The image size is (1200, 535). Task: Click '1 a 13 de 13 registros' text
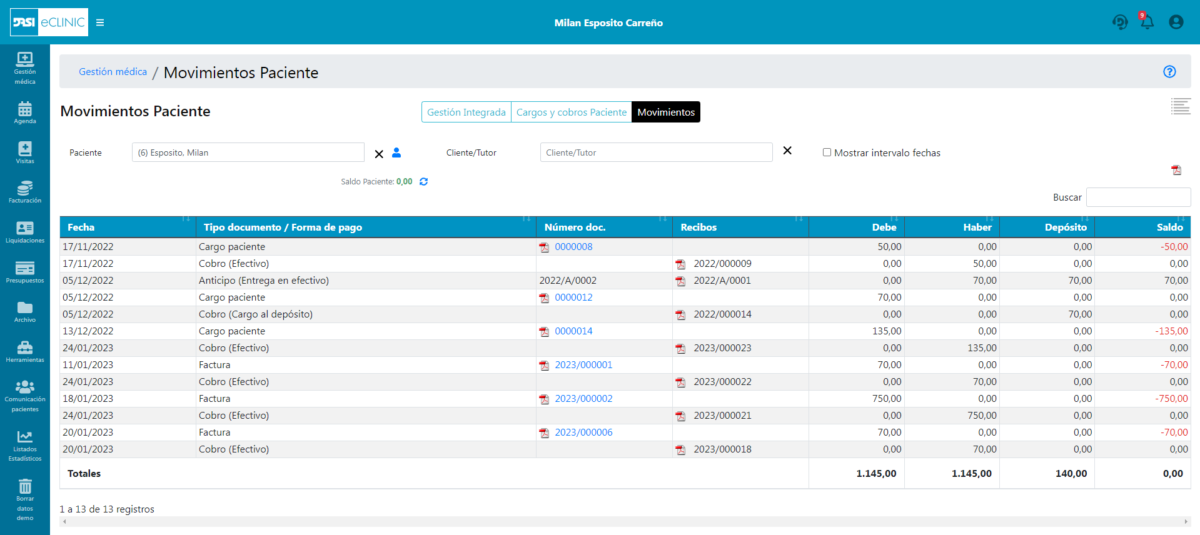(x=107, y=509)
